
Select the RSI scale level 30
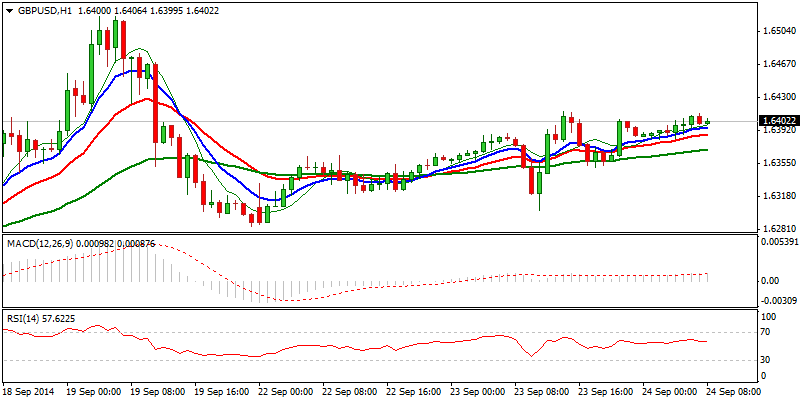point(767,360)
